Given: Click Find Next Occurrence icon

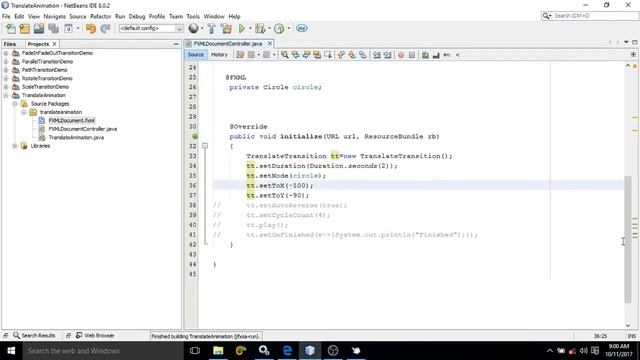Looking at the screenshot, I should point(306,55).
